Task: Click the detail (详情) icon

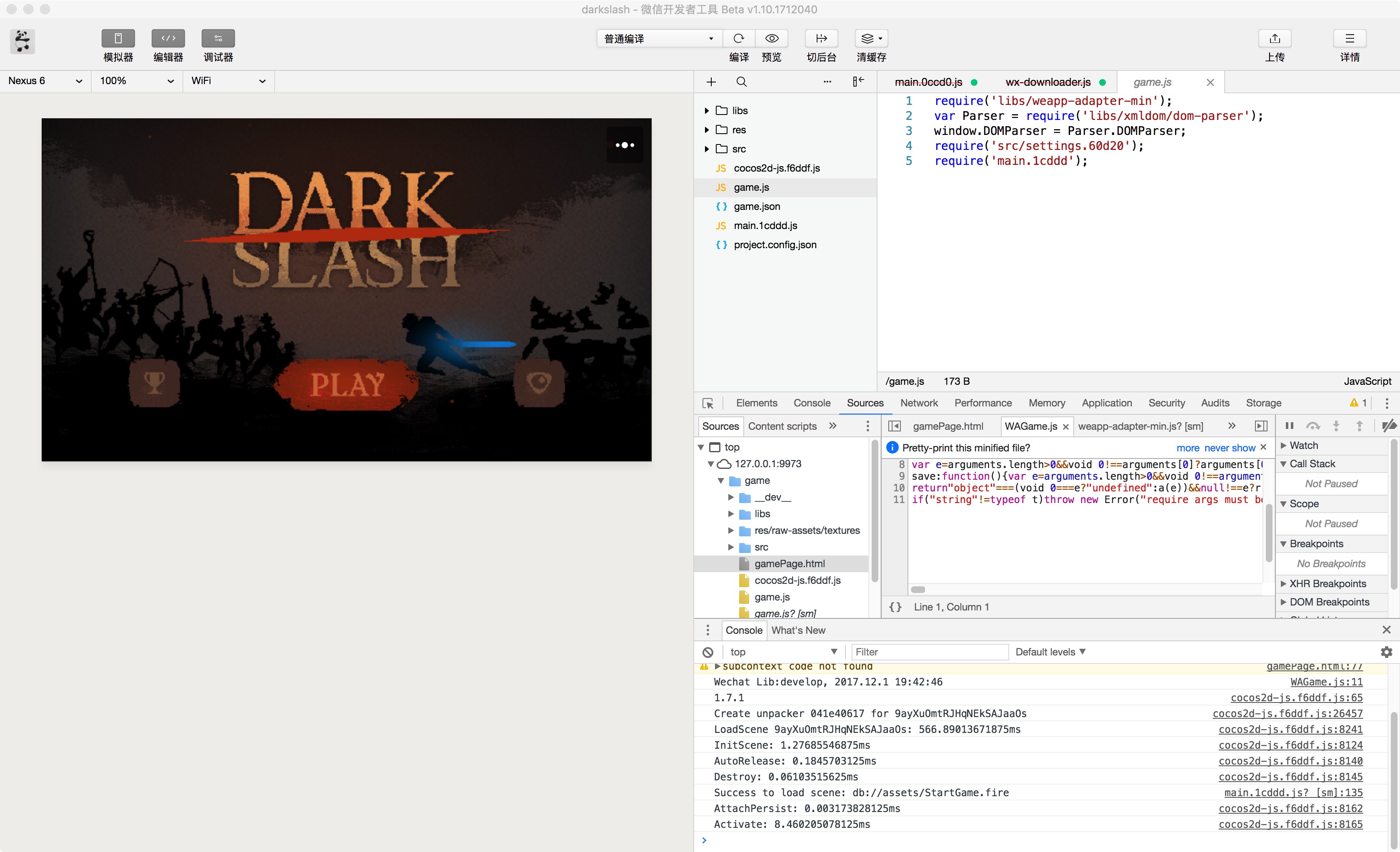Action: 1349,38
